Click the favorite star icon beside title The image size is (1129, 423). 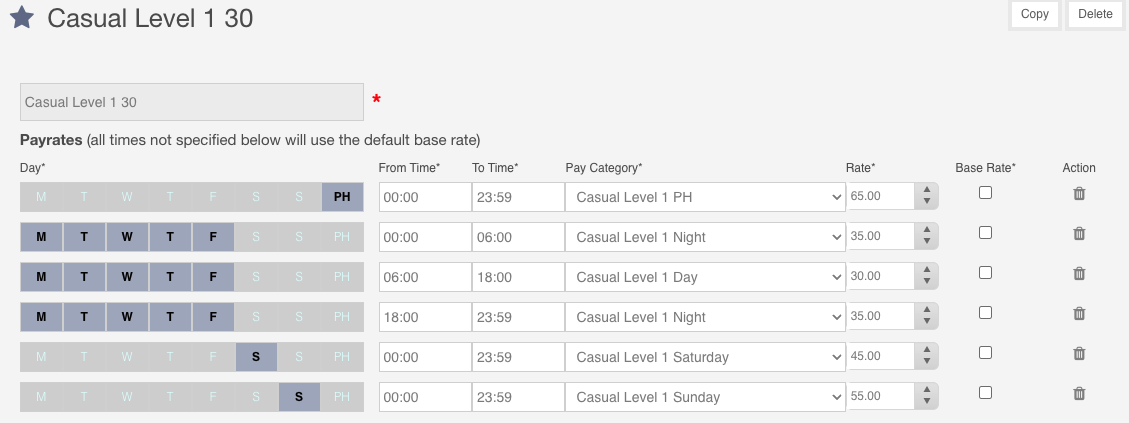click(22, 17)
